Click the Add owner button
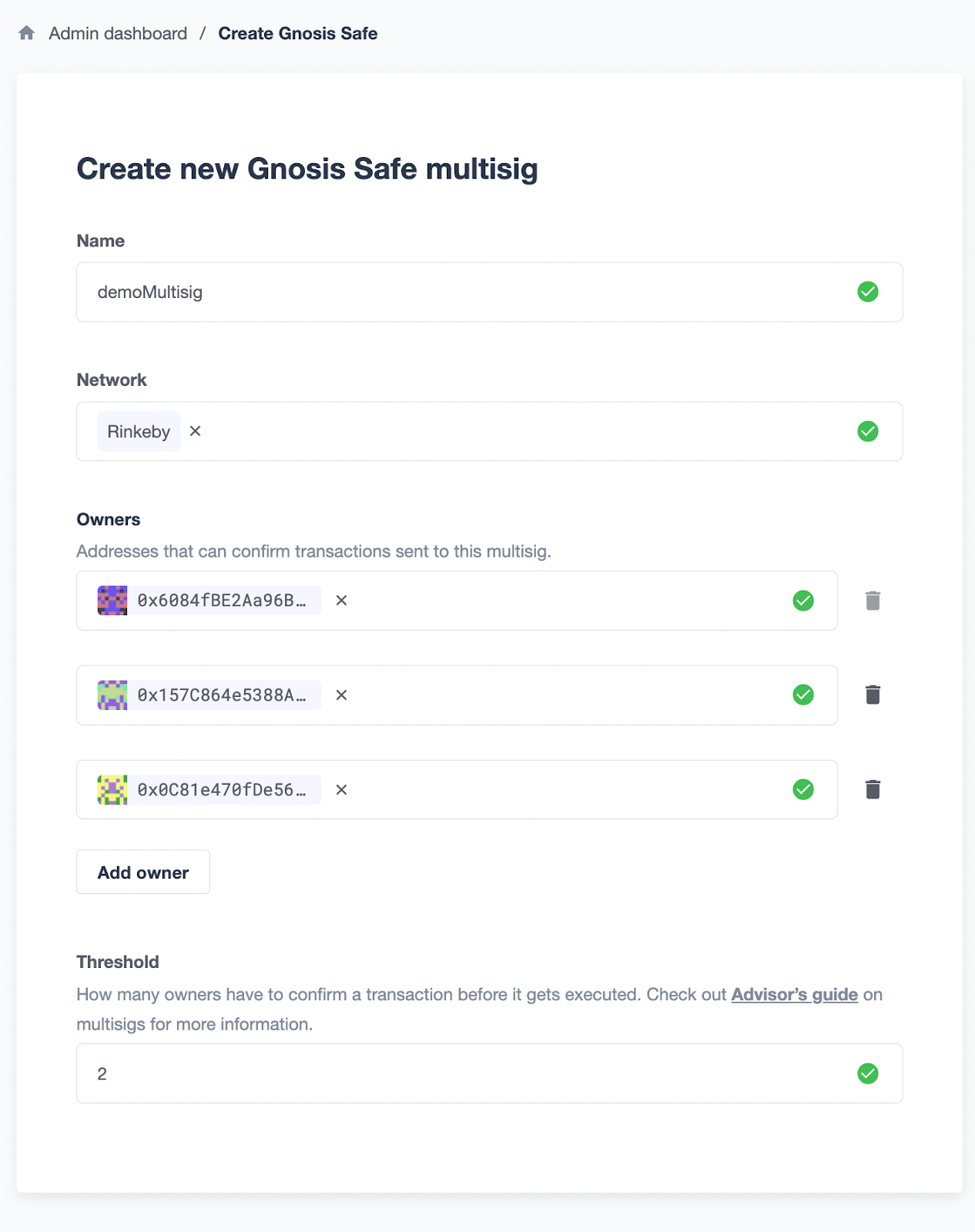This screenshot has width=975, height=1232. 143,872
